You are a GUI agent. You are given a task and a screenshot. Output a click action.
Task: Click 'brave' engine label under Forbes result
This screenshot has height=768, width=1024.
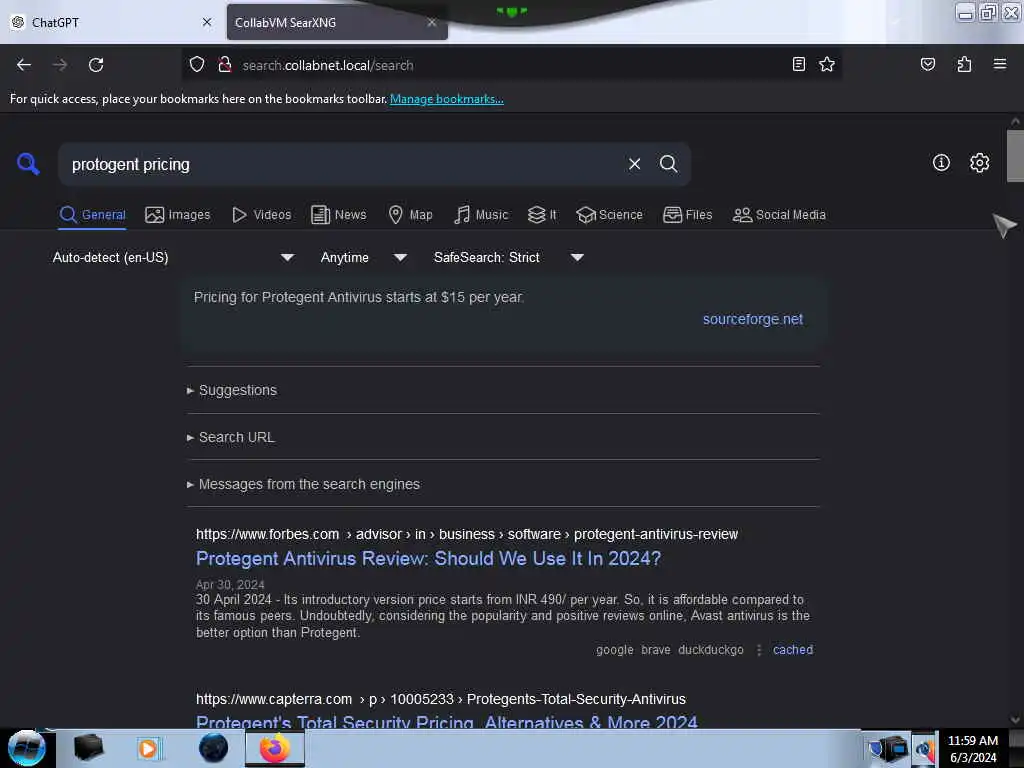pos(656,650)
